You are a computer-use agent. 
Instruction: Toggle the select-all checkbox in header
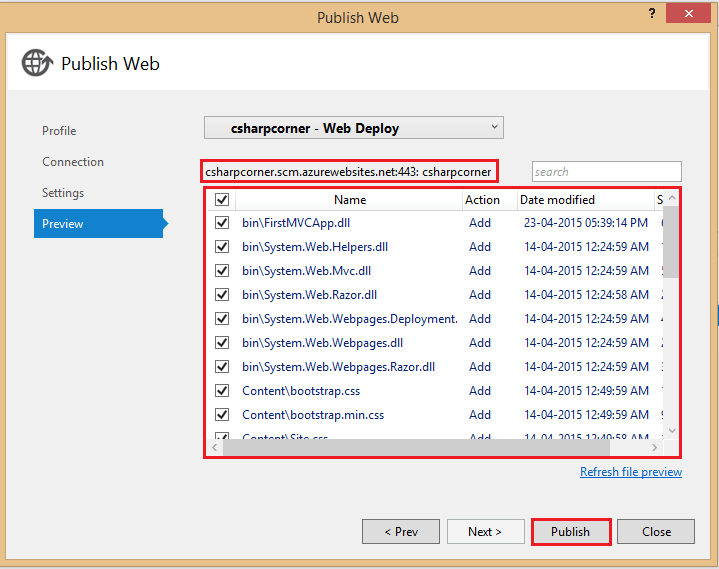(x=222, y=199)
